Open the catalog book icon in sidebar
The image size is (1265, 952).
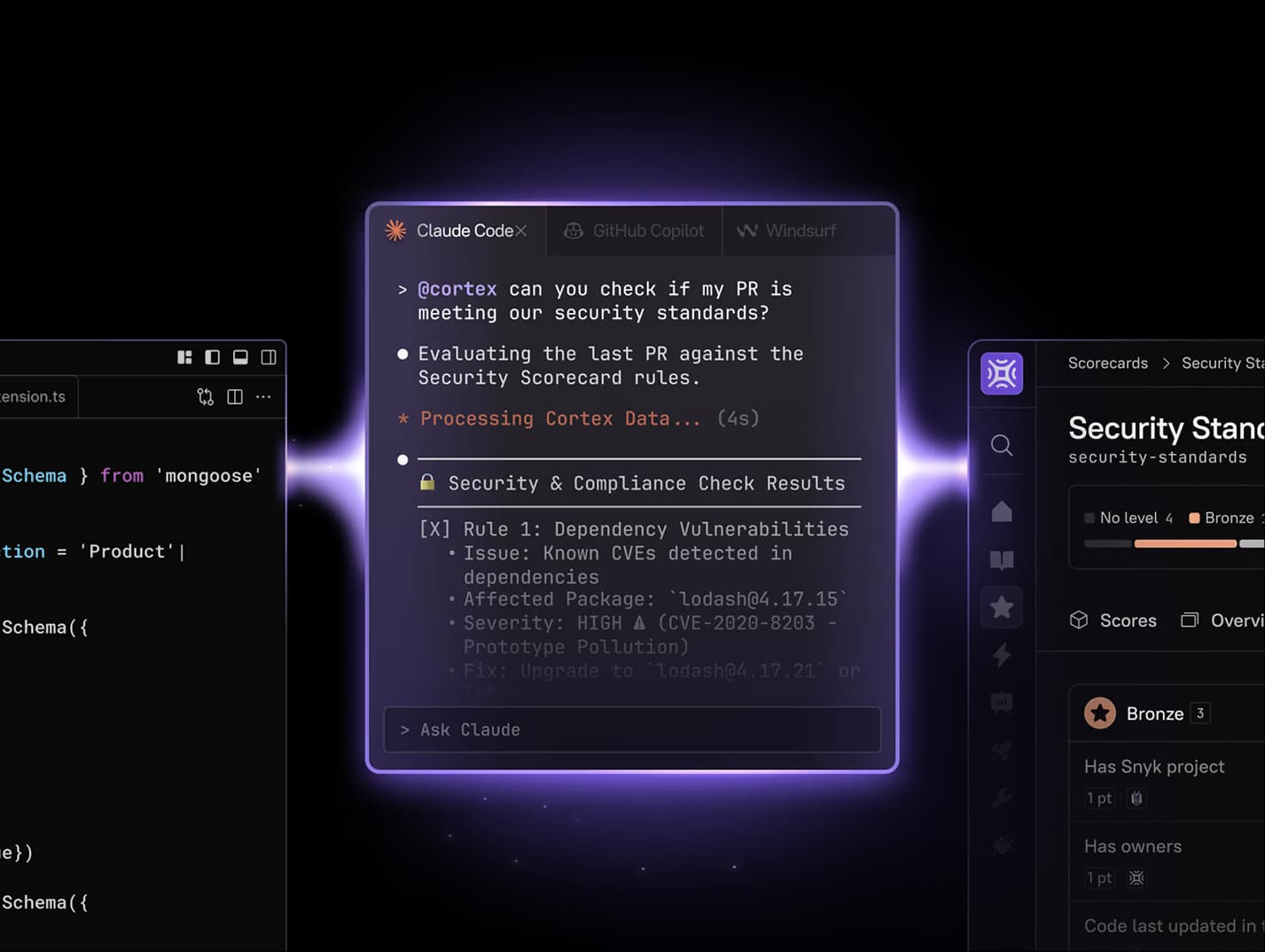[x=1002, y=559]
